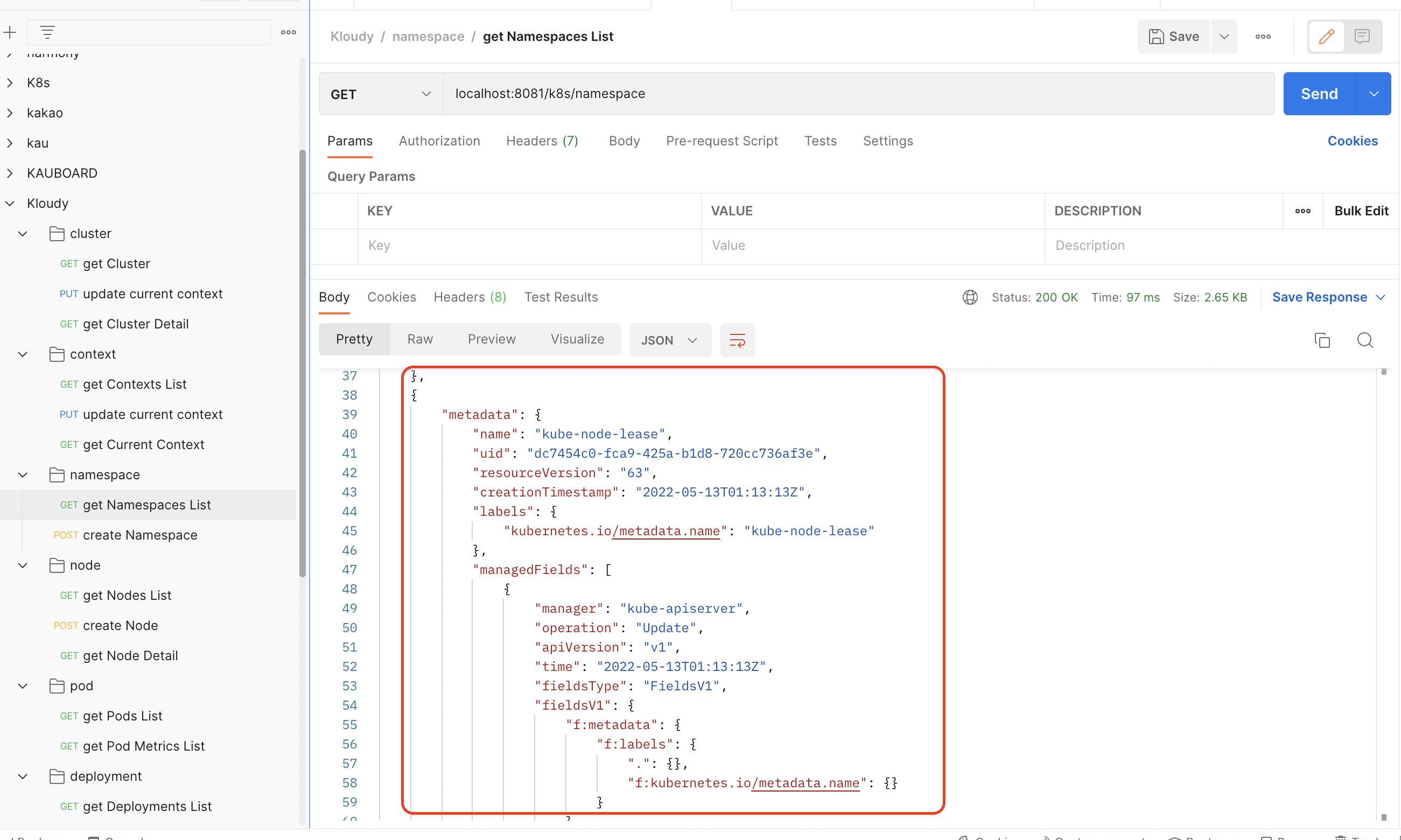Click the Cookies link
This screenshot has height=840, width=1401.
pyautogui.click(x=1353, y=141)
